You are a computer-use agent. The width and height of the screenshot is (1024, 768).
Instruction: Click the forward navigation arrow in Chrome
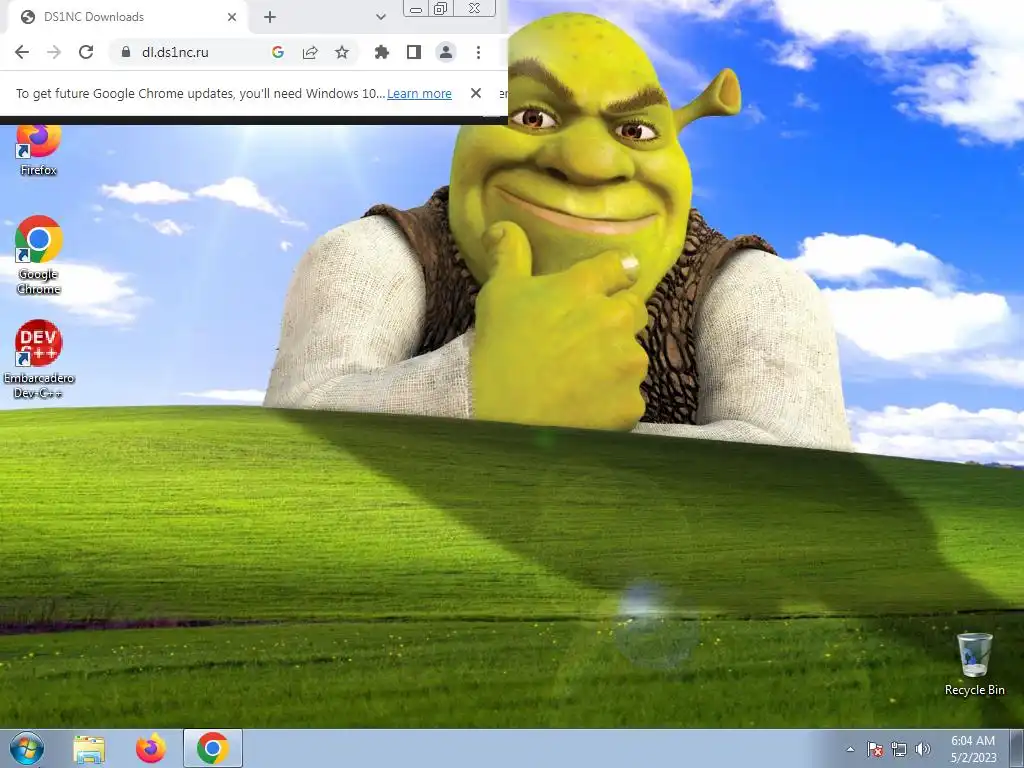[x=54, y=52]
